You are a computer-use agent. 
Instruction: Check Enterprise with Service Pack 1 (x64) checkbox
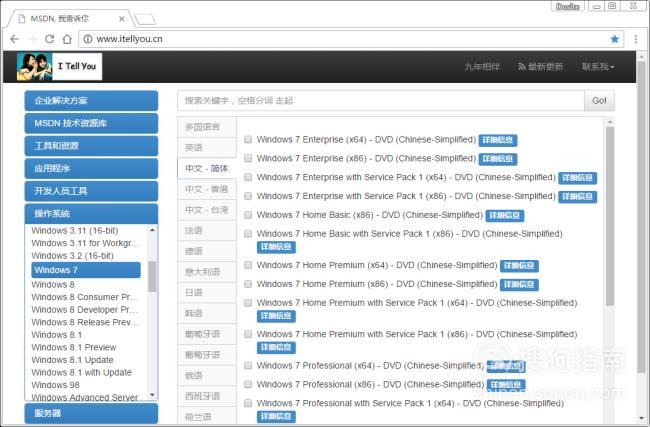point(248,177)
